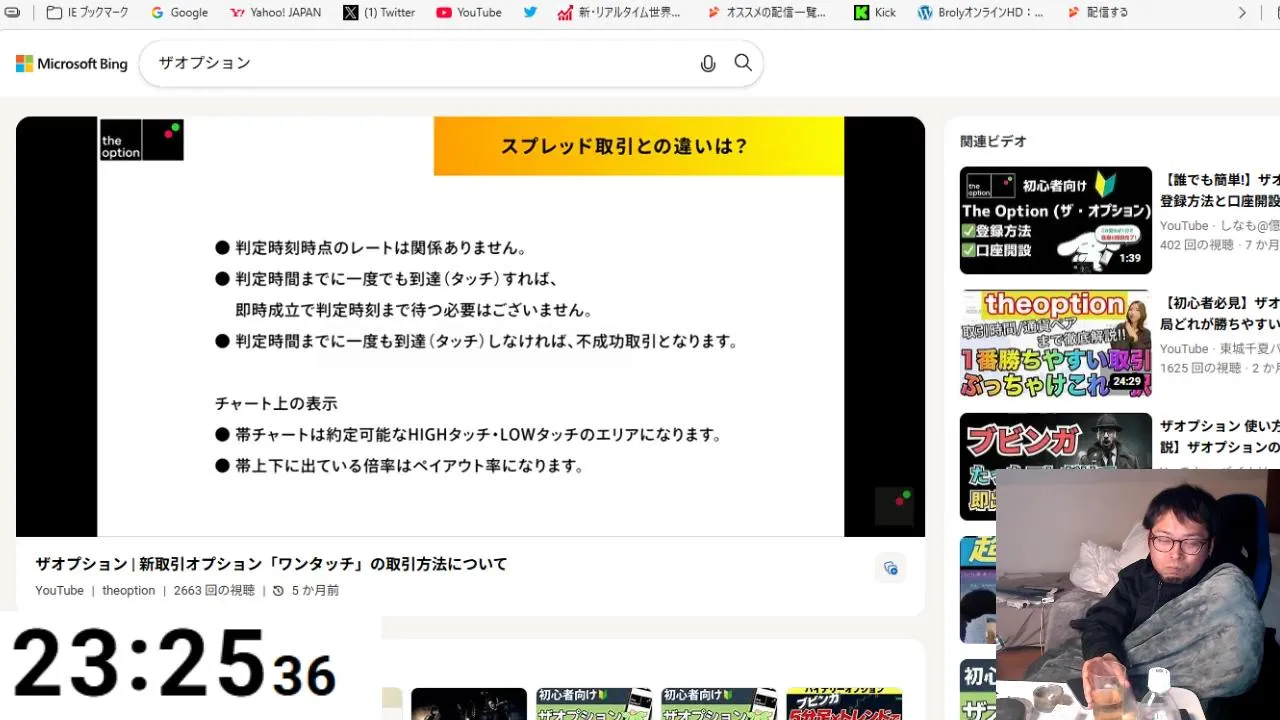
Task: Open the ザオプション 使い方 related video title
Action: pos(1220,436)
